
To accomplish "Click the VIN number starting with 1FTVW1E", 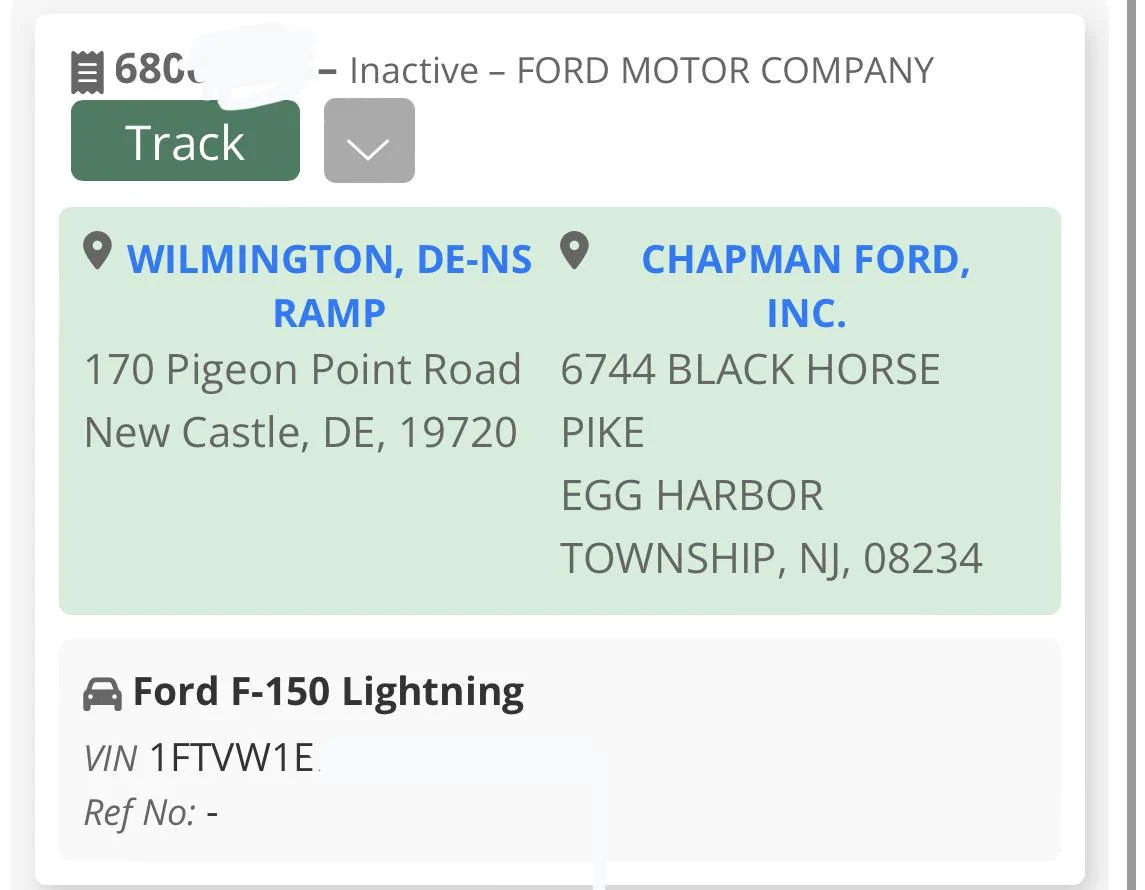I will pyautogui.click(x=232, y=759).
